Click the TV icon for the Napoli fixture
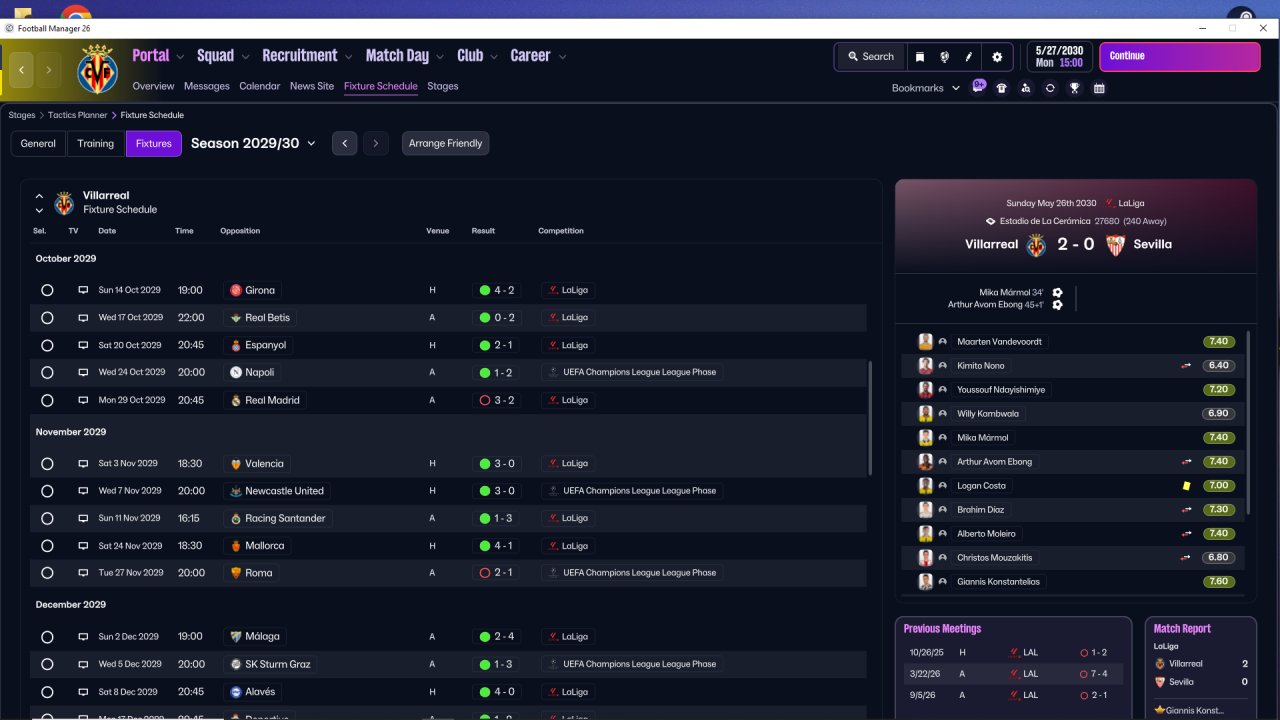 (83, 372)
